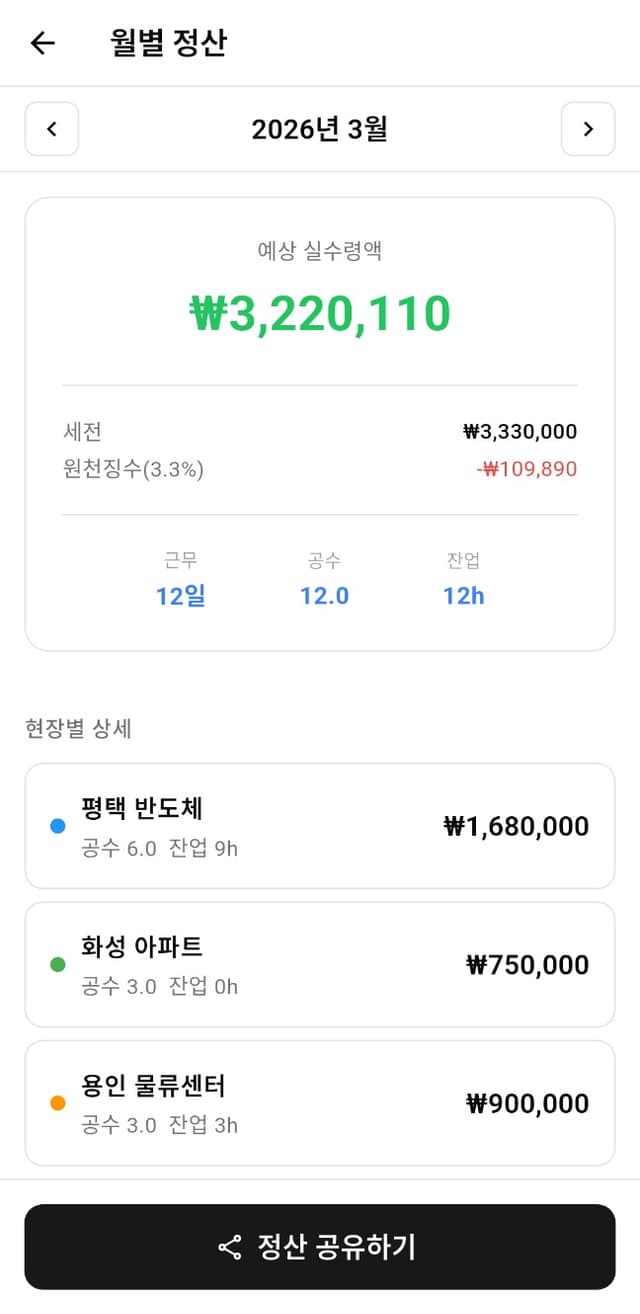Screen dimensions: 640x1314
Task: Tap the 잔업 12h statistic
Action: (462, 580)
